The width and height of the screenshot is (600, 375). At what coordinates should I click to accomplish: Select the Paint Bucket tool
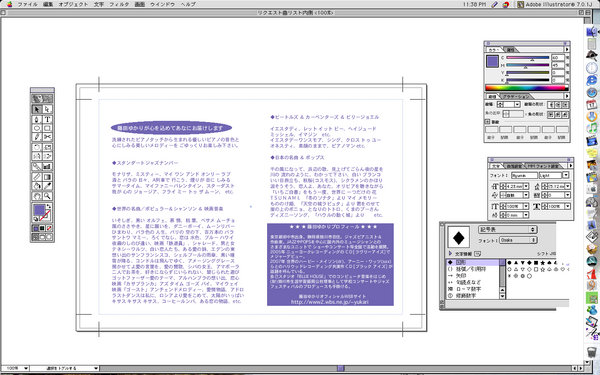37,186
